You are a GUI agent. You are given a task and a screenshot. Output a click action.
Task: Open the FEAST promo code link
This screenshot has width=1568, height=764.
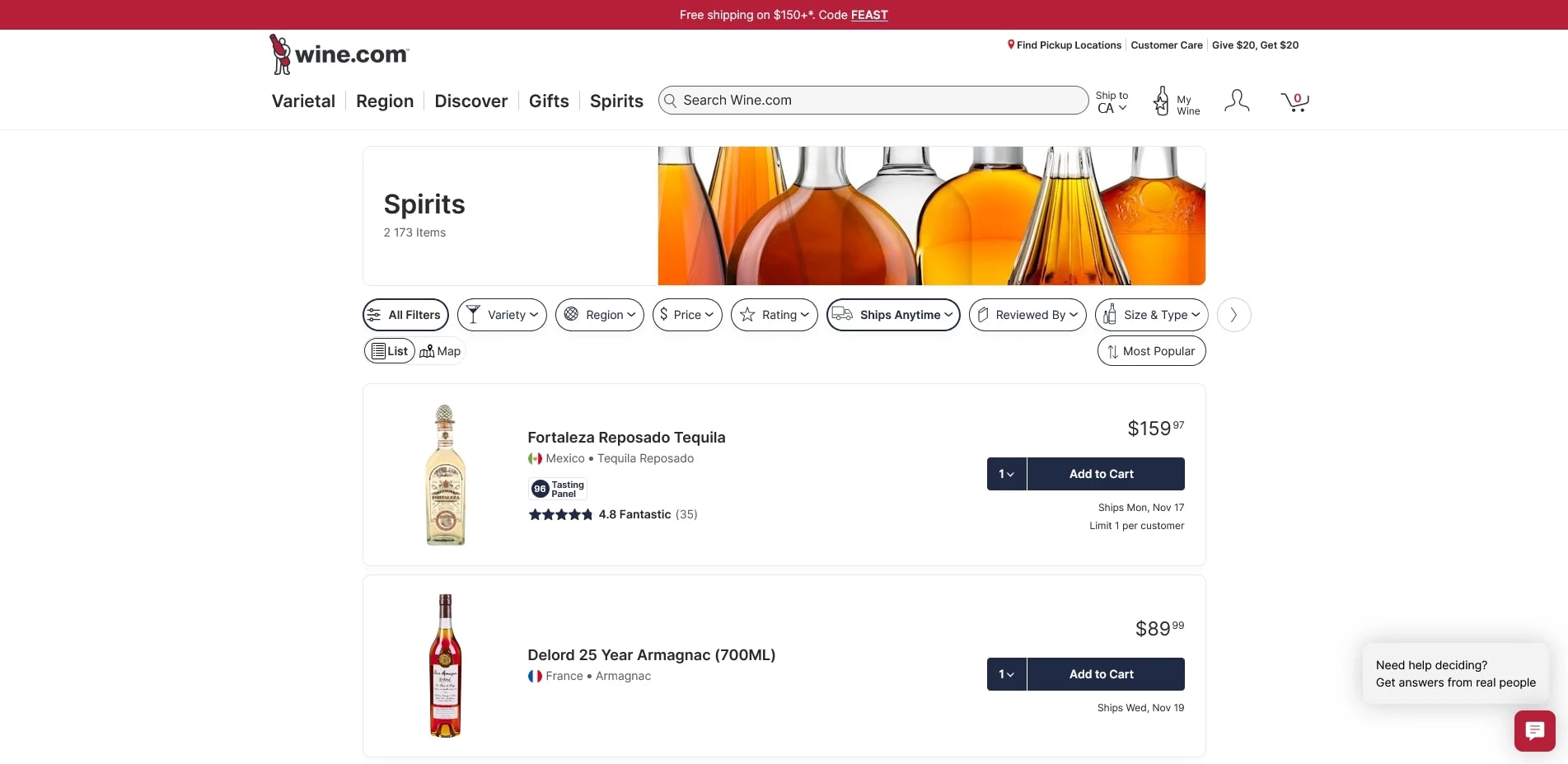click(868, 14)
